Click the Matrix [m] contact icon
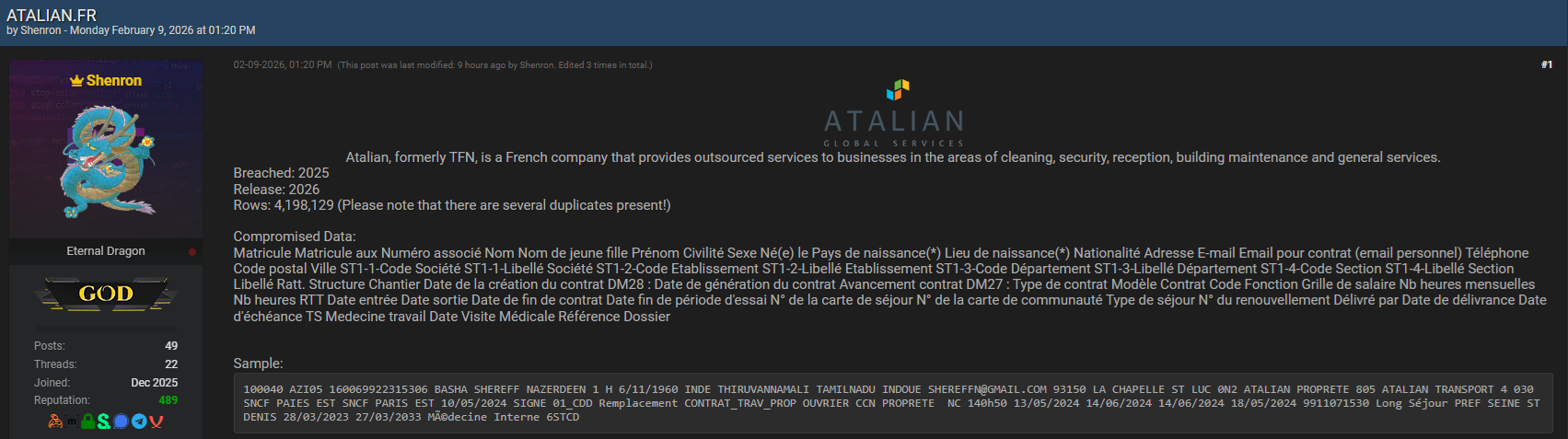 point(72,422)
